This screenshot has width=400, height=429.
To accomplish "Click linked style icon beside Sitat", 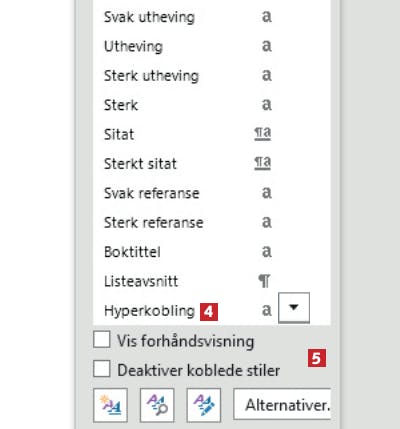I will pyautogui.click(x=263, y=134).
